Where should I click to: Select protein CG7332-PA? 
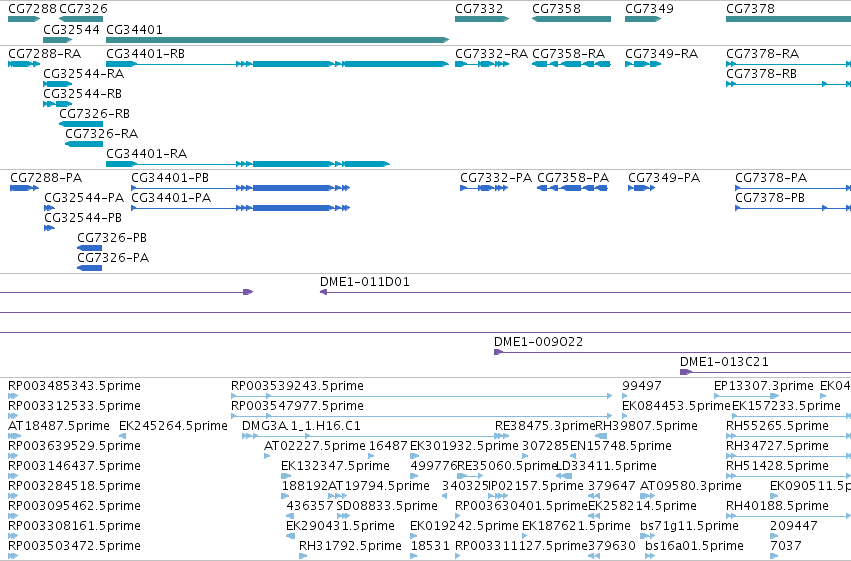(496, 178)
